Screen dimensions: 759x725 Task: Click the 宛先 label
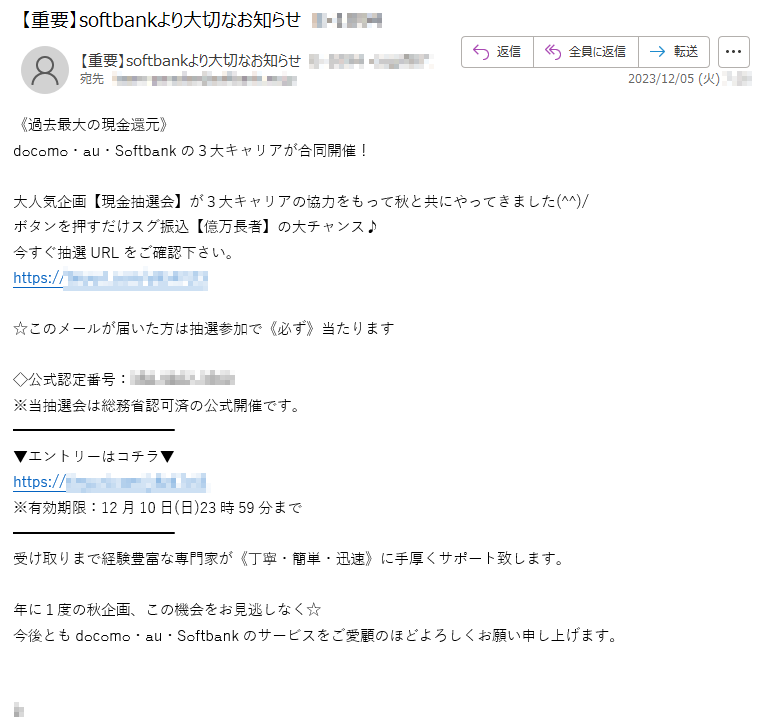pos(92,79)
